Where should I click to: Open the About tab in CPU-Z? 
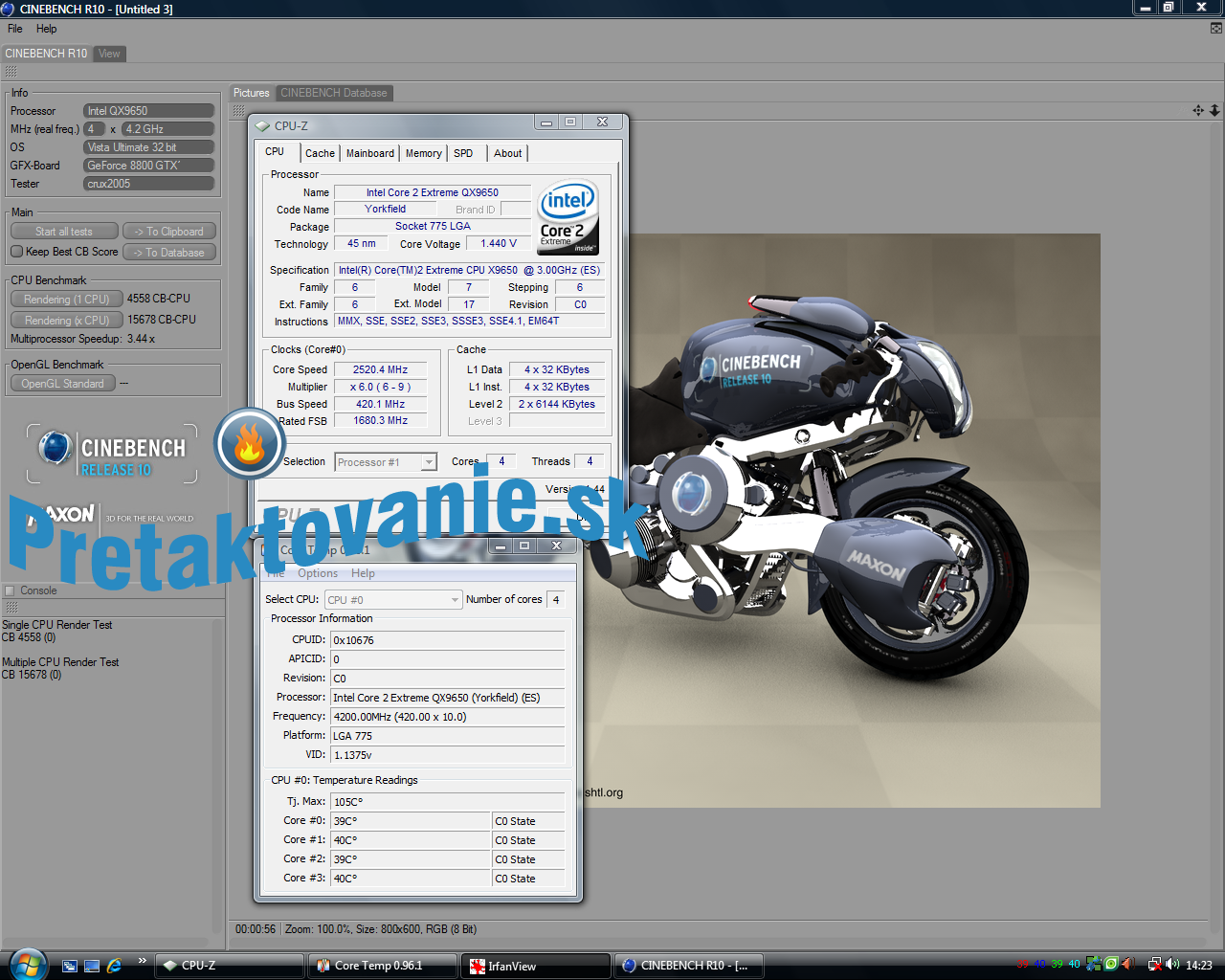(508, 153)
